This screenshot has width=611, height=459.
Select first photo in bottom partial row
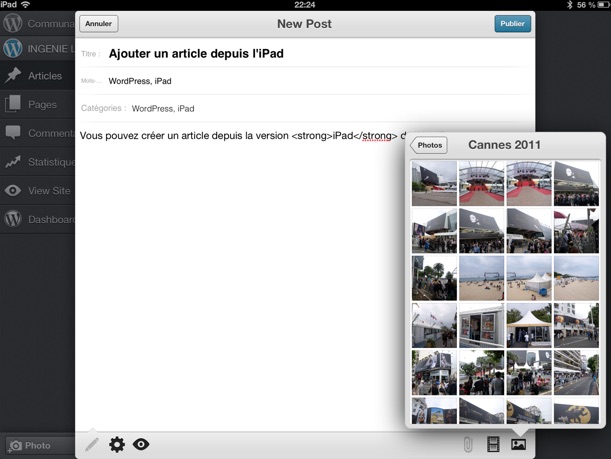pos(434,411)
